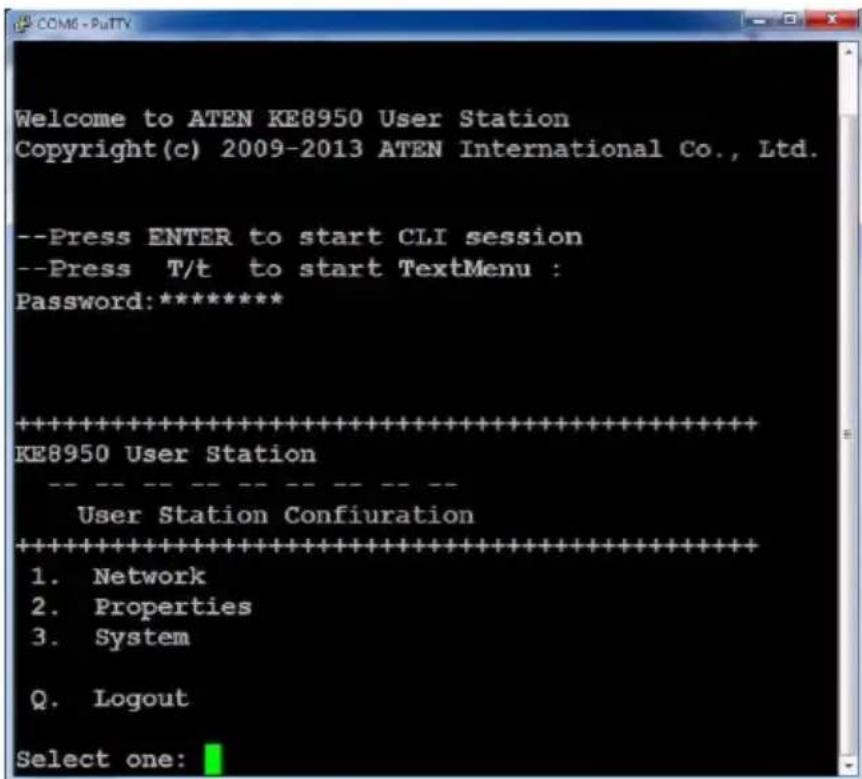Click the '3. System' menu line
Image resolution: width=862 pixels, height=779 pixels.
pos(110,638)
